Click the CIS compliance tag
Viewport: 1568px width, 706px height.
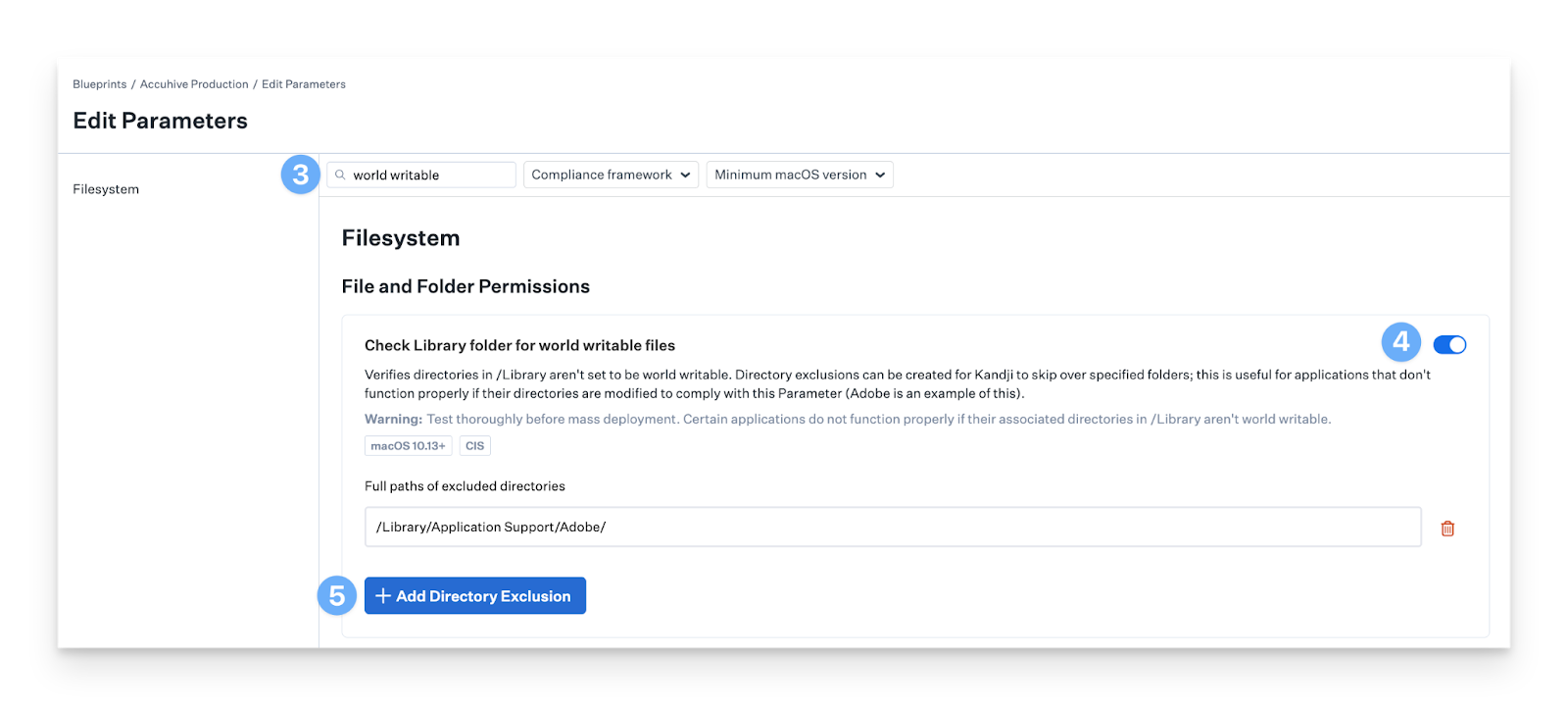pos(475,446)
